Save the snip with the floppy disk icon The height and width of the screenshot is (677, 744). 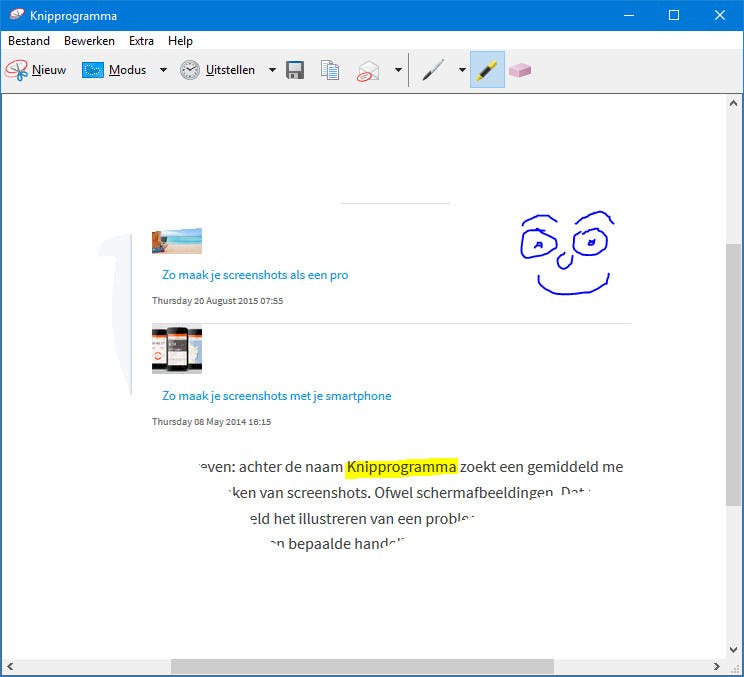coord(295,70)
